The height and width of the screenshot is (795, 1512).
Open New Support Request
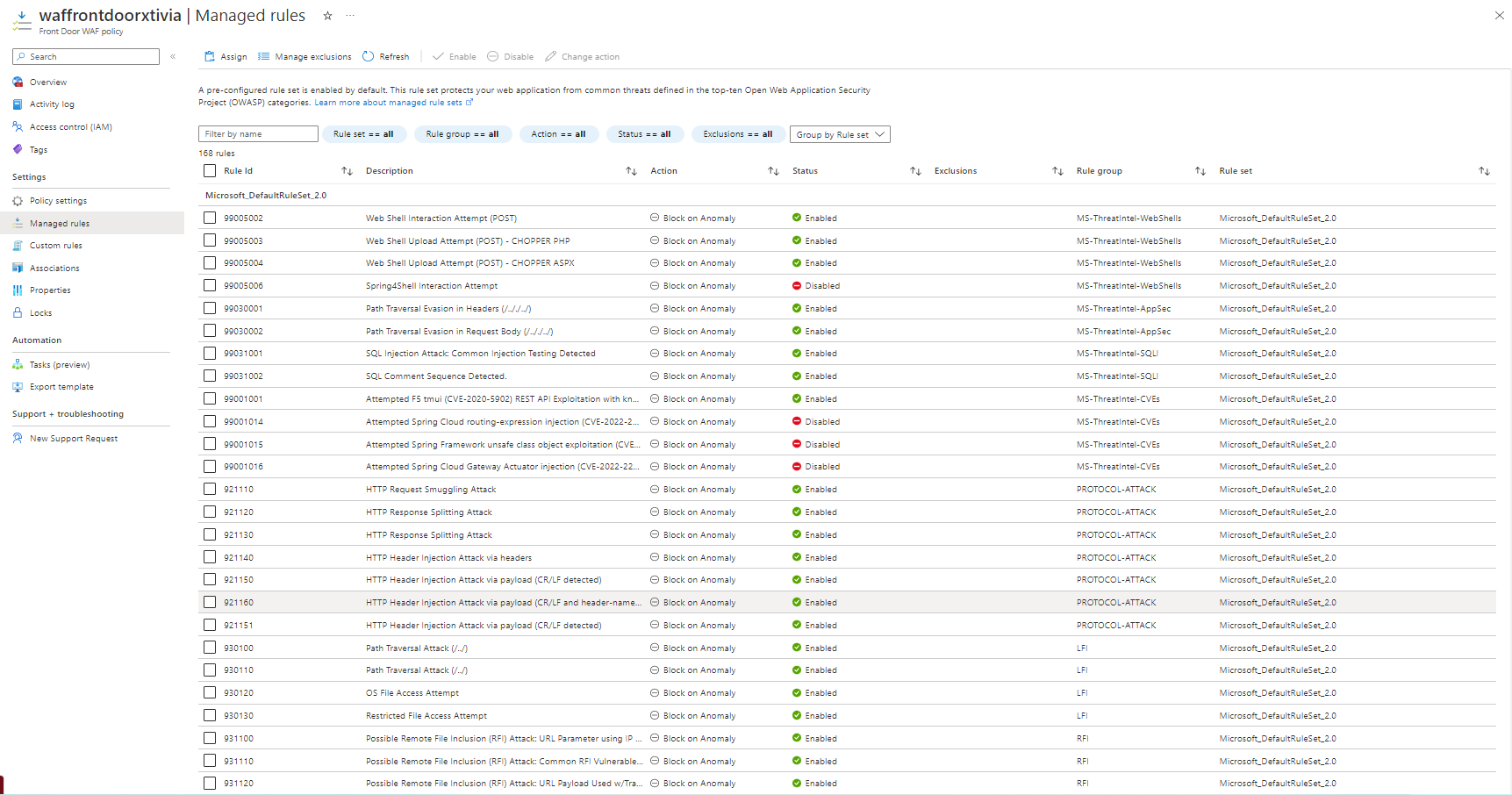pos(74,439)
